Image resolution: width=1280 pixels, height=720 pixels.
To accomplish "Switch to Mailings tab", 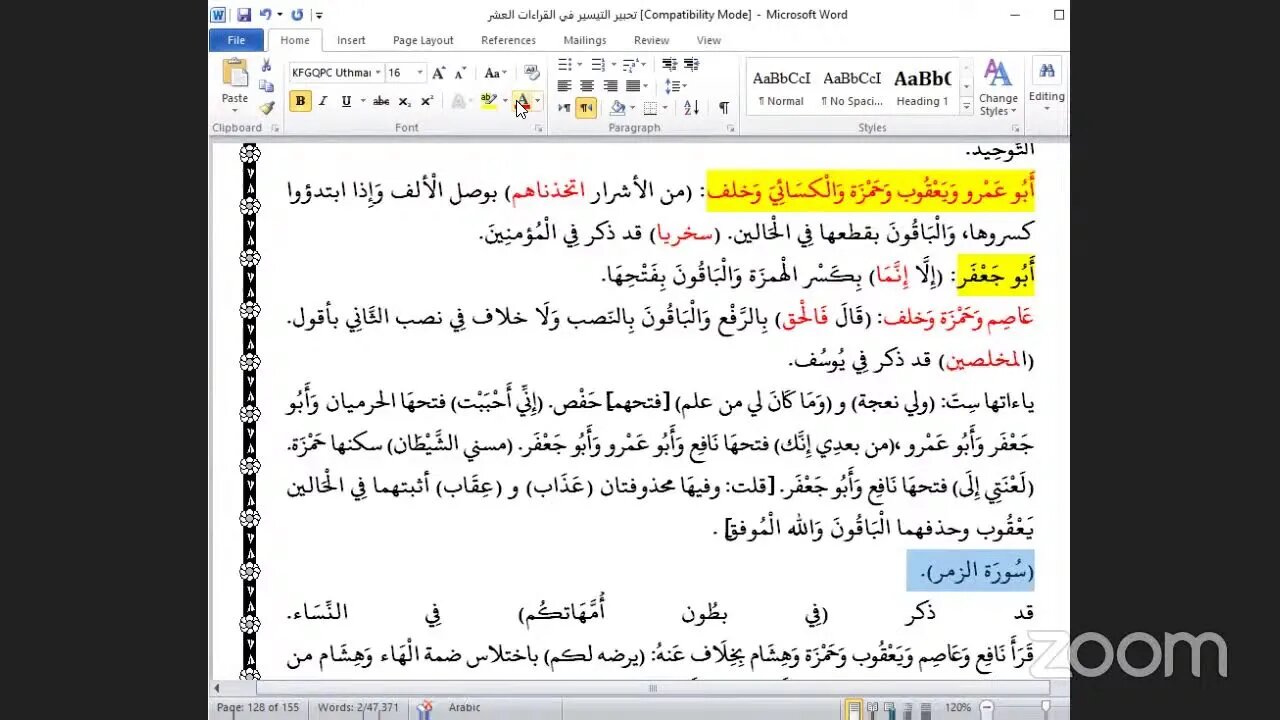I will [585, 40].
